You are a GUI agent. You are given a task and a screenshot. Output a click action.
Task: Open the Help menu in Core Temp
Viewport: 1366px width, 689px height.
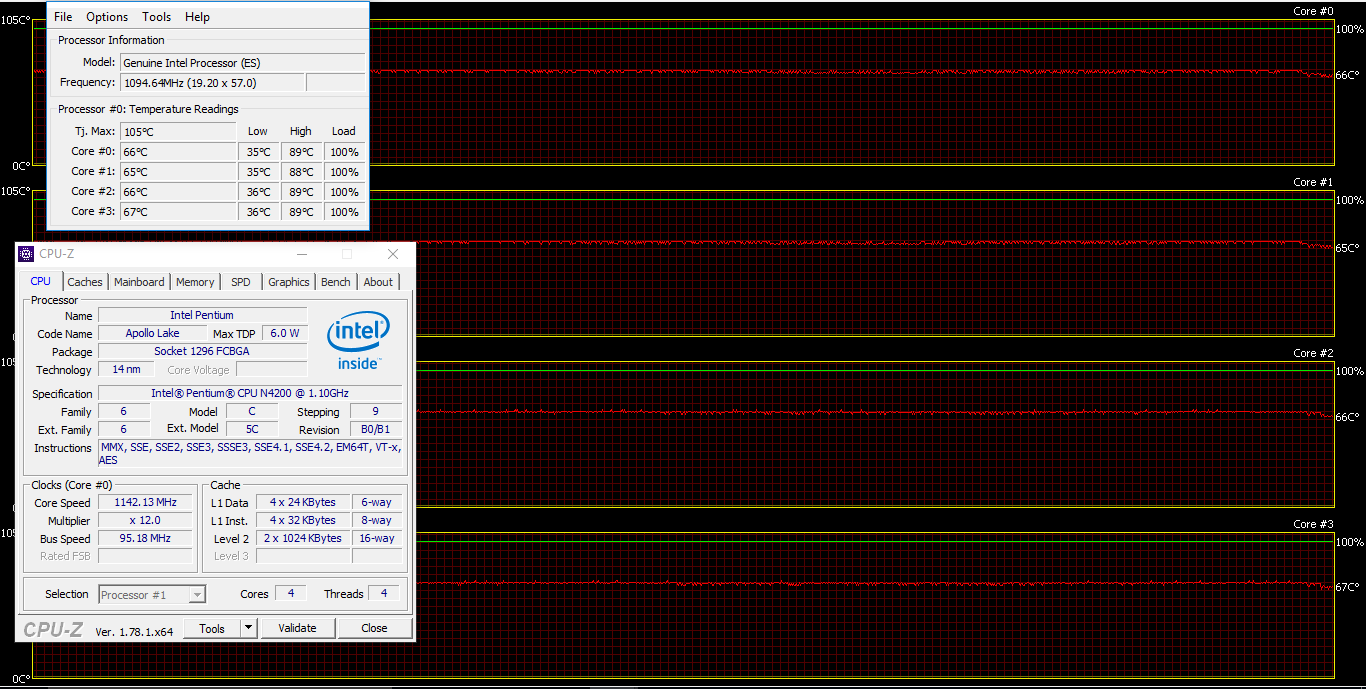click(198, 17)
